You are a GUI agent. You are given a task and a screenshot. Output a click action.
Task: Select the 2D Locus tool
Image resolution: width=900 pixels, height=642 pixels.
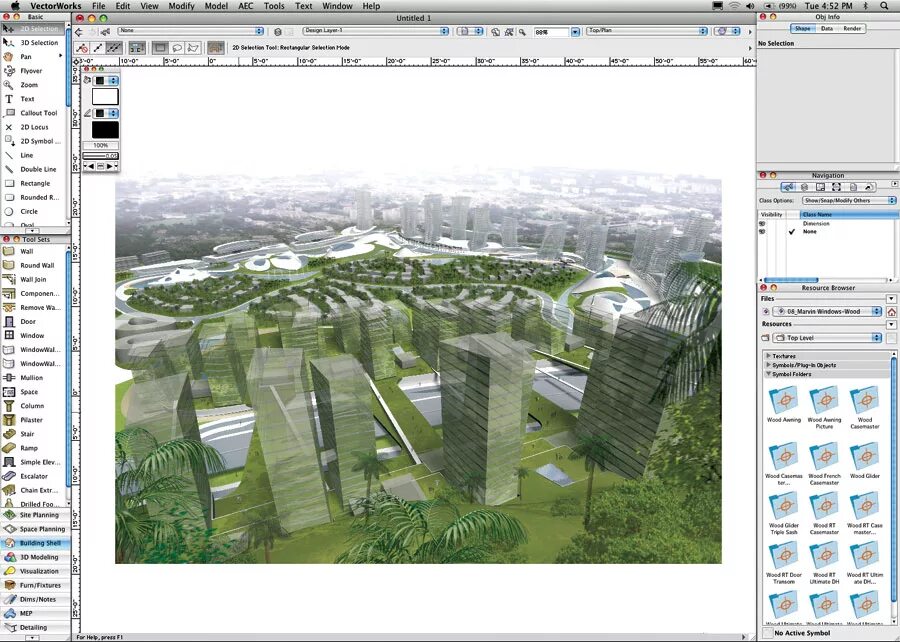[x=33, y=127]
